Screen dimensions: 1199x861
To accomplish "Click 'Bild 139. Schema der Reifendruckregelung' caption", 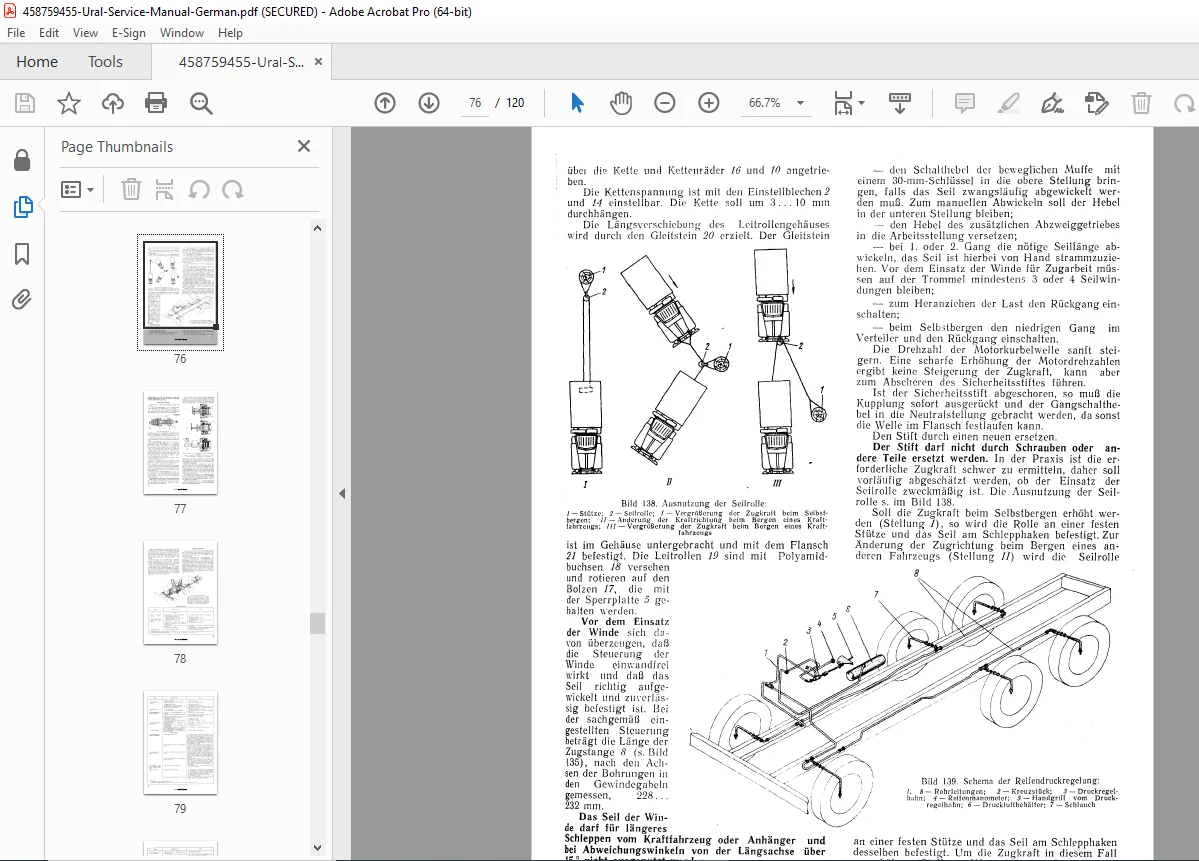I will (x=1010, y=781).
